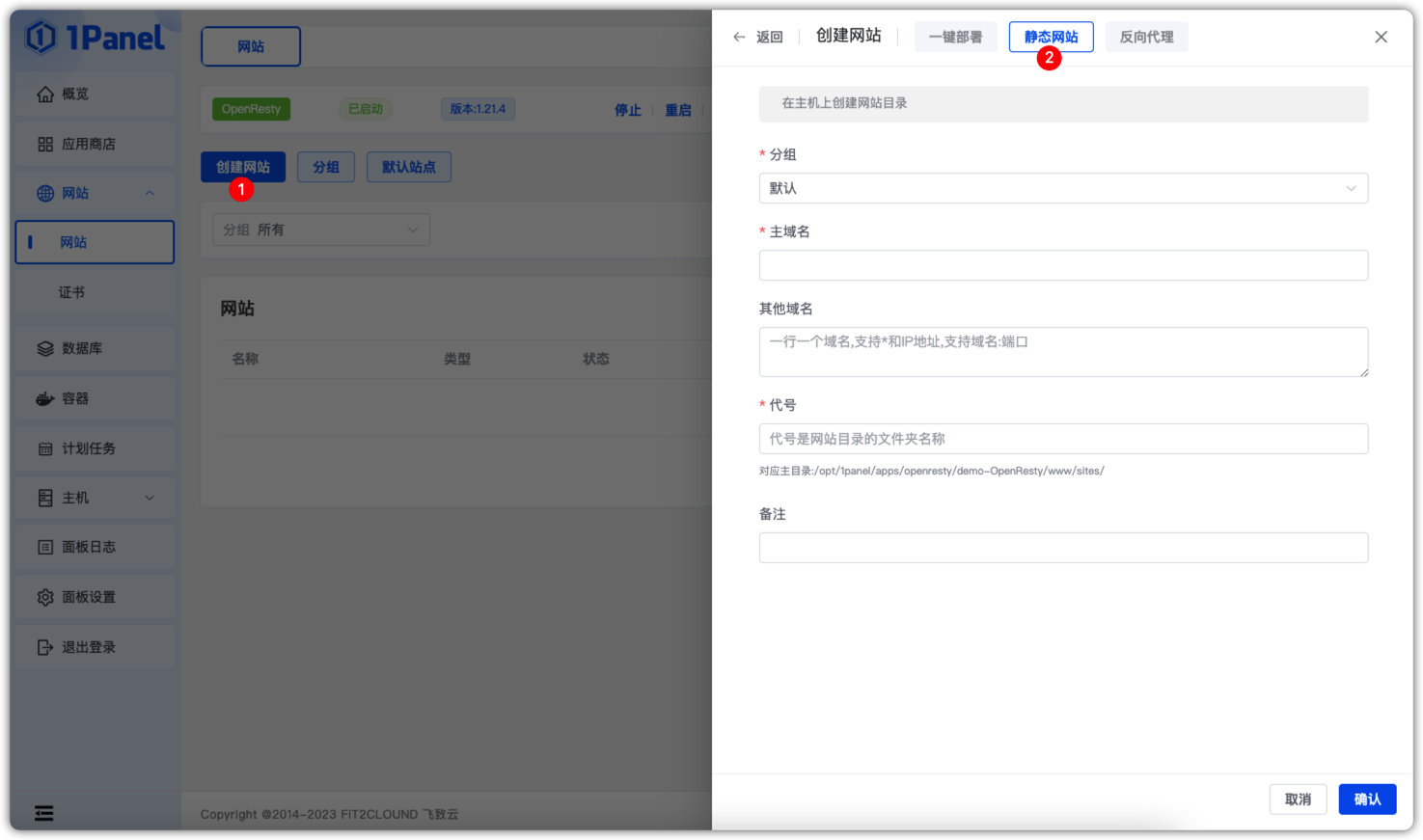
Task: Focus the 主域名 domain input field
Action: click(1063, 264)
